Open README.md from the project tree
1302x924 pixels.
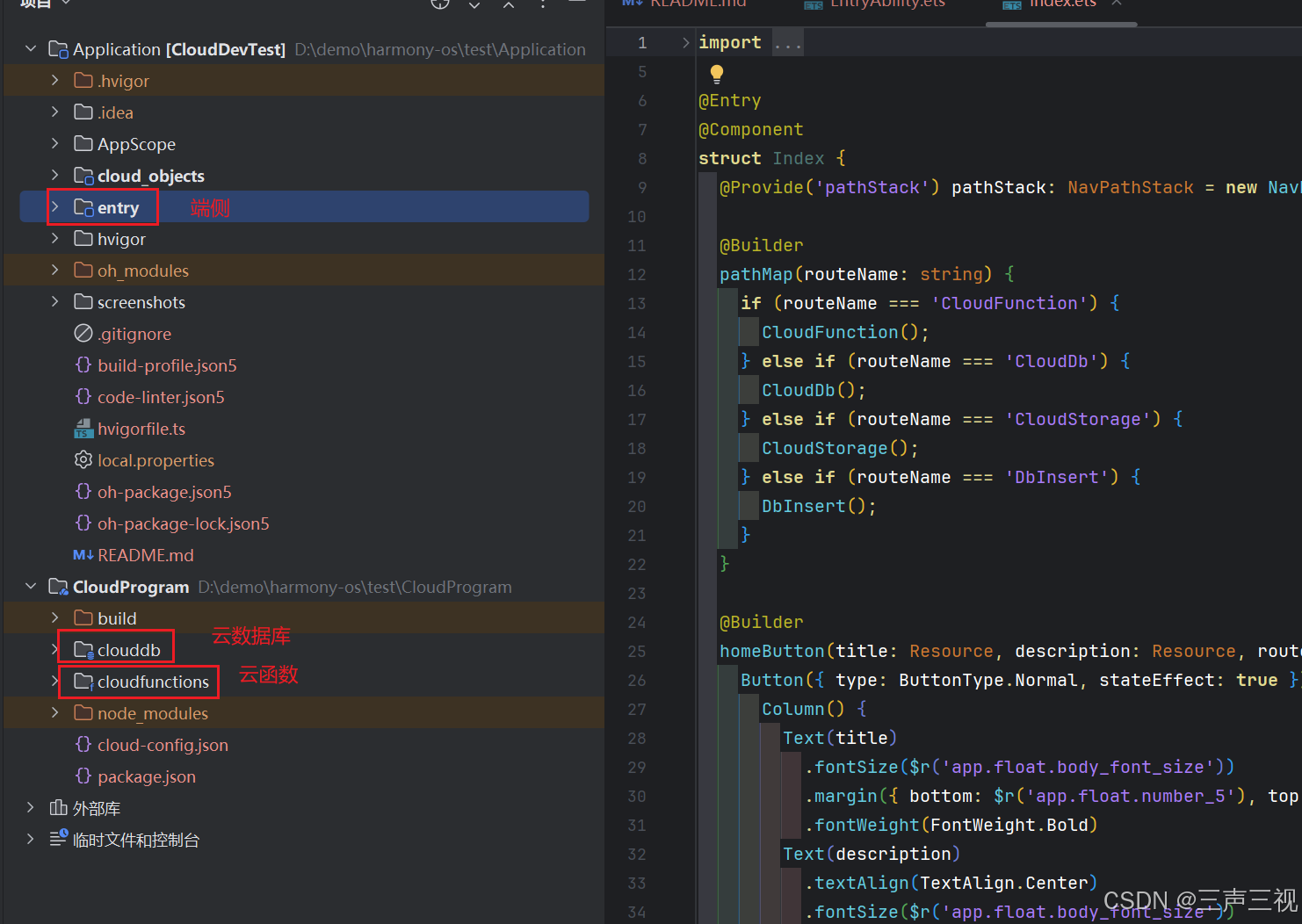click(146, 555)
